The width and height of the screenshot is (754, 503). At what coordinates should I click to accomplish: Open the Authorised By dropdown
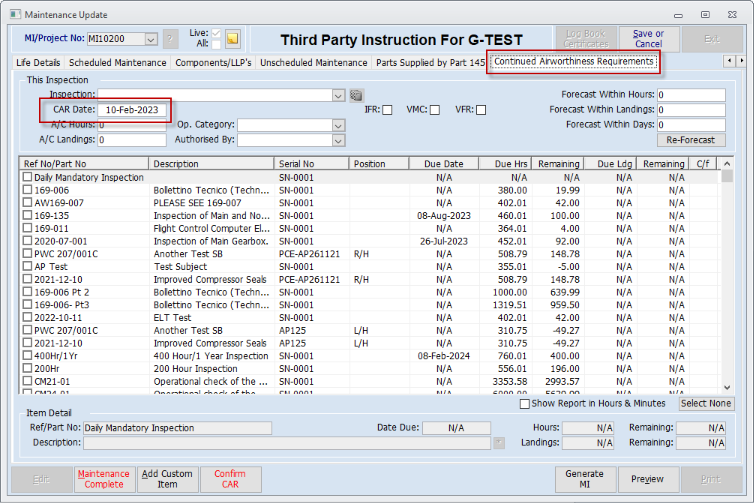[x=339, y=140]
